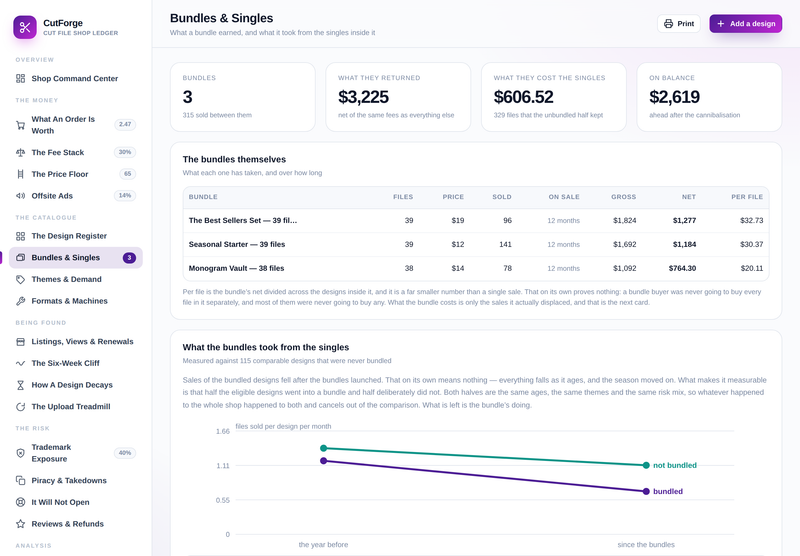Click the SOLD column header
The width and height of the screenshot is (800, 556).
coord(502,197)
